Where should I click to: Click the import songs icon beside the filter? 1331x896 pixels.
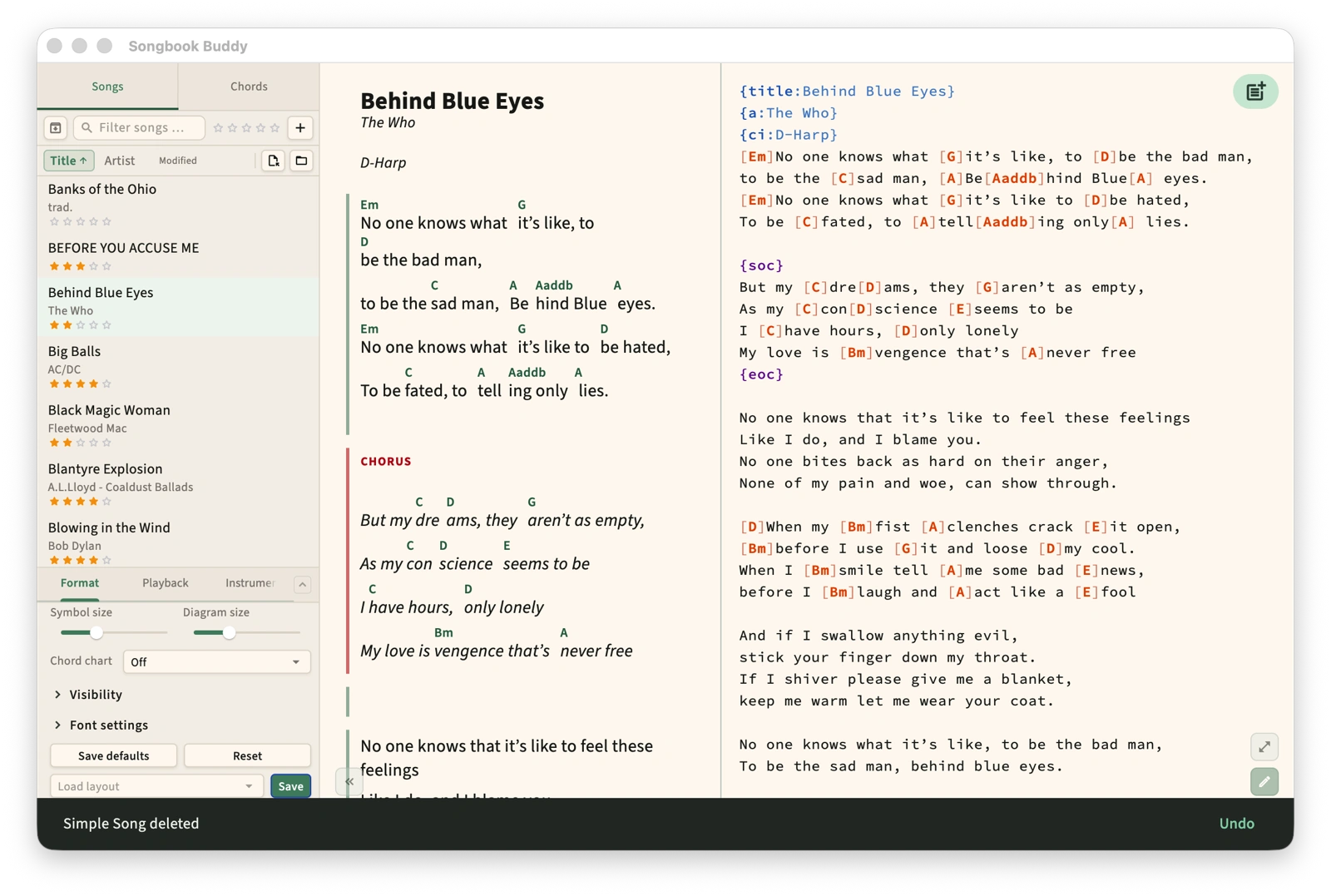click(x=56, y=128)
